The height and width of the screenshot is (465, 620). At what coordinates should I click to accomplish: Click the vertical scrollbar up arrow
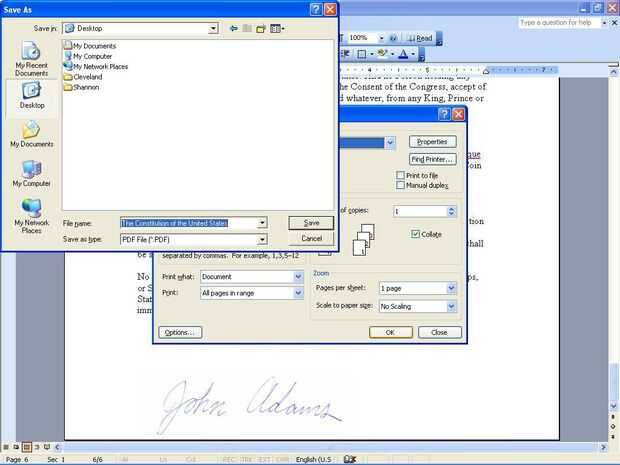(x=613, y=72)
